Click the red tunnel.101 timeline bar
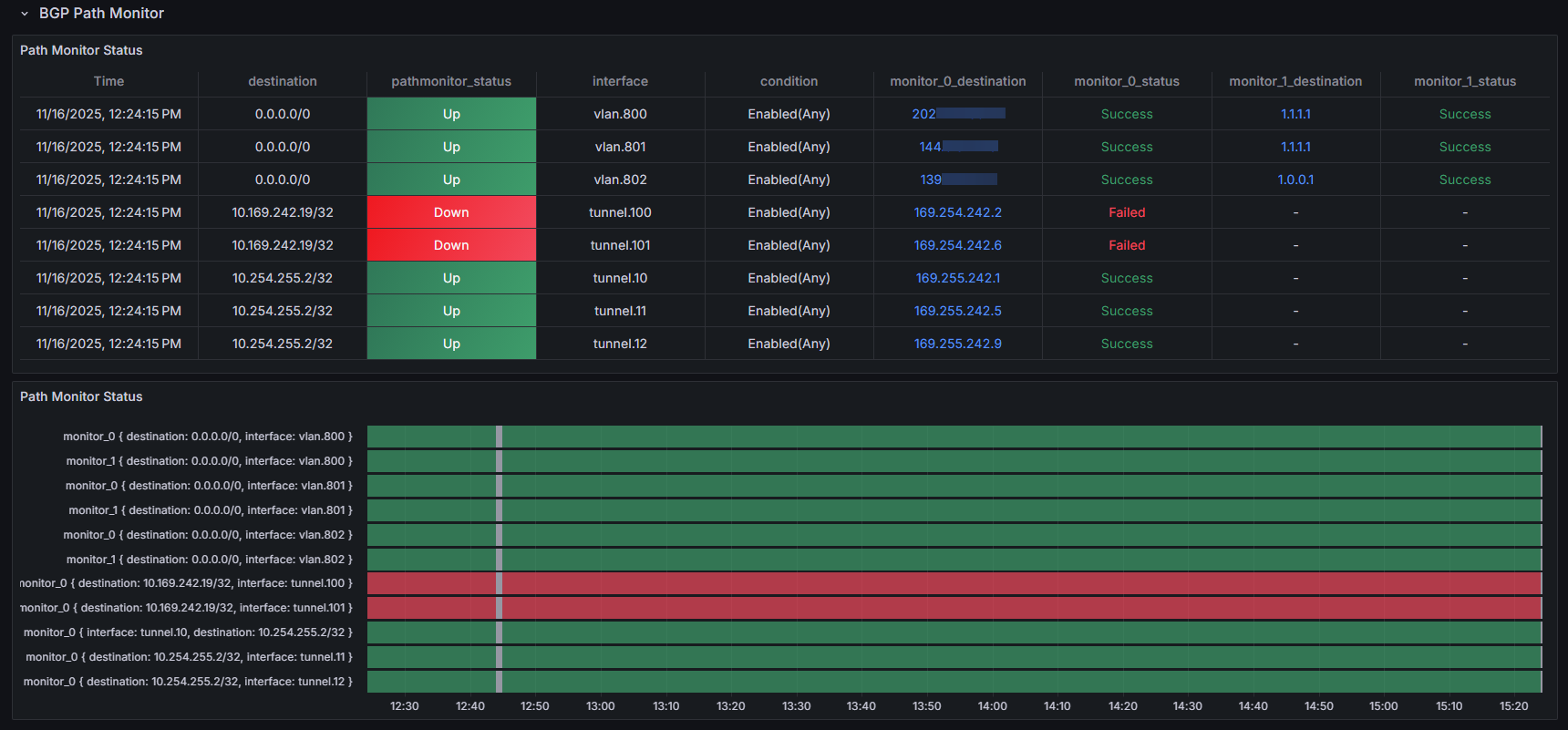This screenshot has width=1568, height=730. click(x=954, y=608)
